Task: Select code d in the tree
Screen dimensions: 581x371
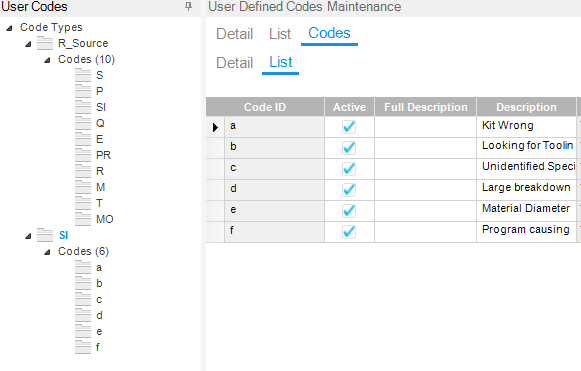Action: (x=99, y=315)
